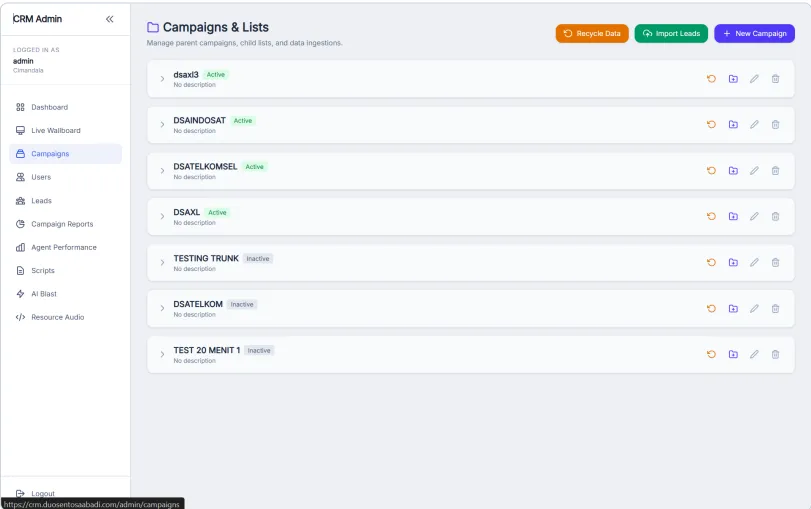811x509 pixels.
Task: Expand the DSAINDOSAT campaign row
Action: point(162,125)
